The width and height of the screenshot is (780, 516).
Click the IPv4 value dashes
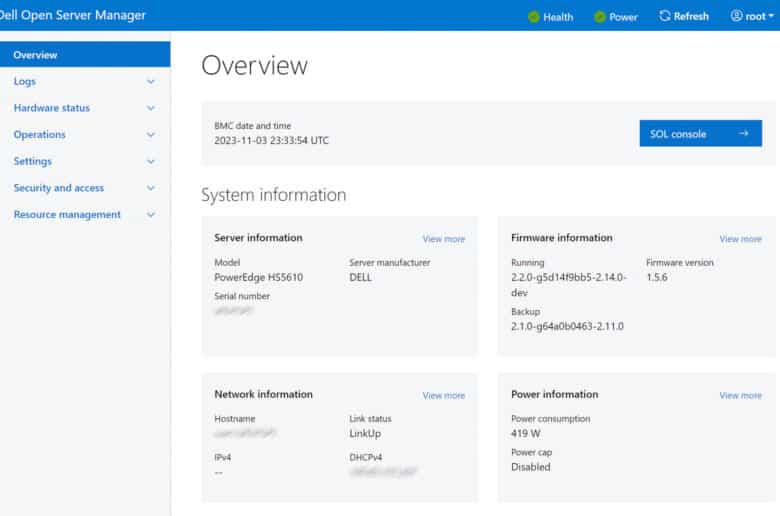pos(219,472)
